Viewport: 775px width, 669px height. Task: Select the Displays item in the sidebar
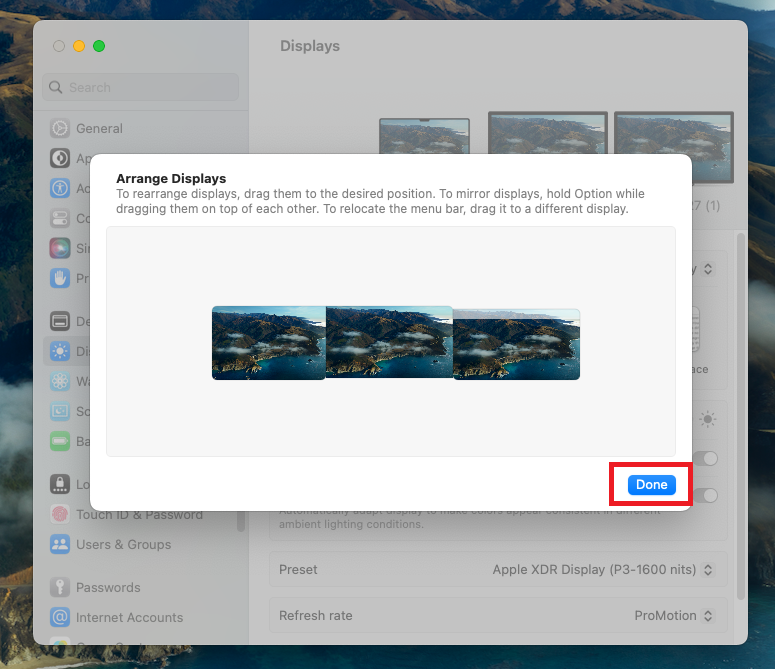[x=60, y=351]
